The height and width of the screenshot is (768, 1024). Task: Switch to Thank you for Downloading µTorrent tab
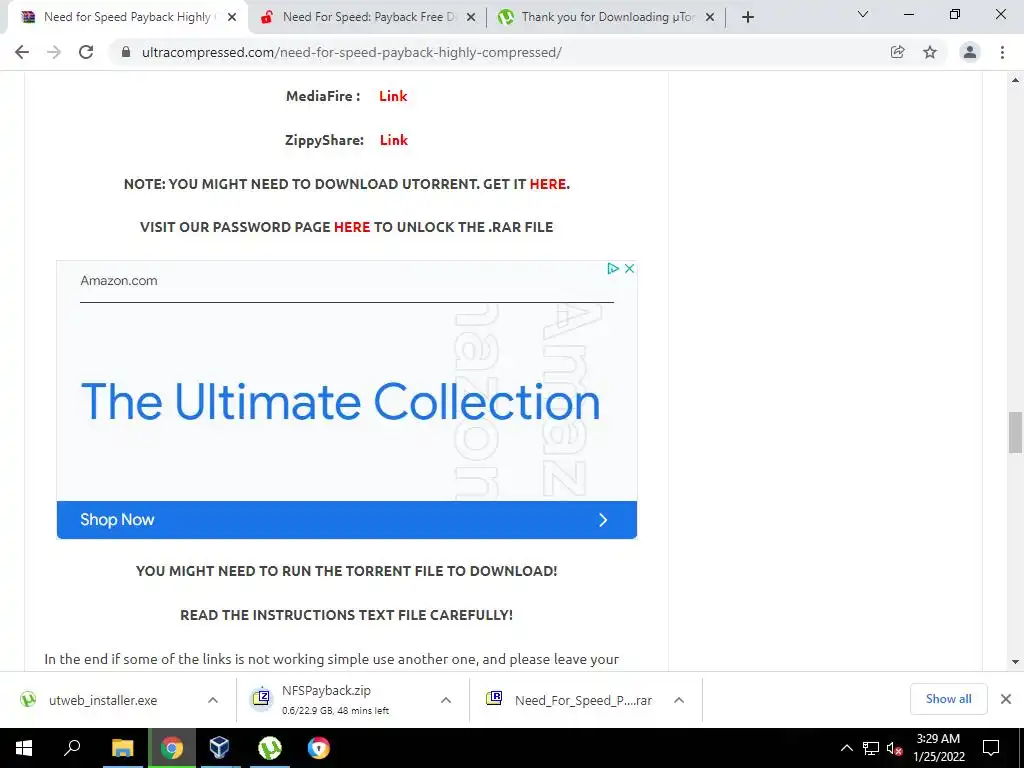(604, 17)
